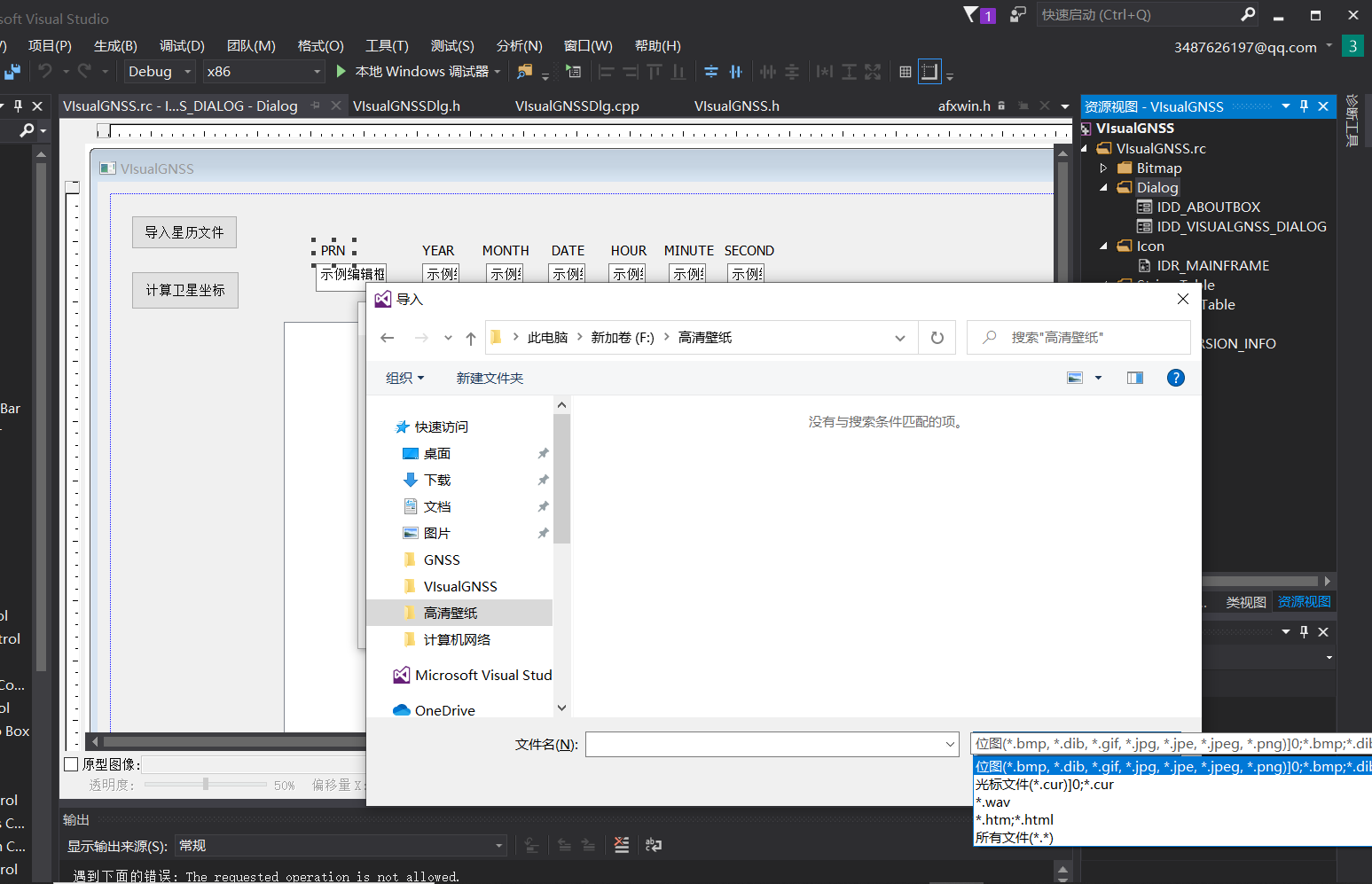
Task: Click the Make Same Height toolbar icon
Action: coord(849,72)
